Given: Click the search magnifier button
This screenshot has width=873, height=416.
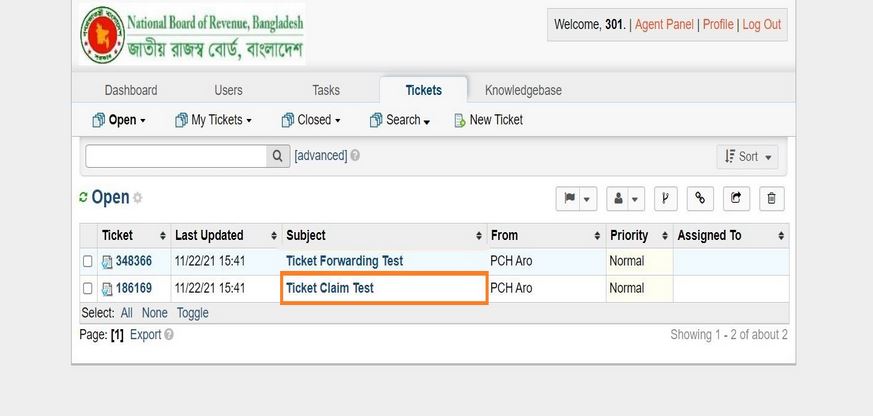Looking at the screenshot, I should [278, 156].
